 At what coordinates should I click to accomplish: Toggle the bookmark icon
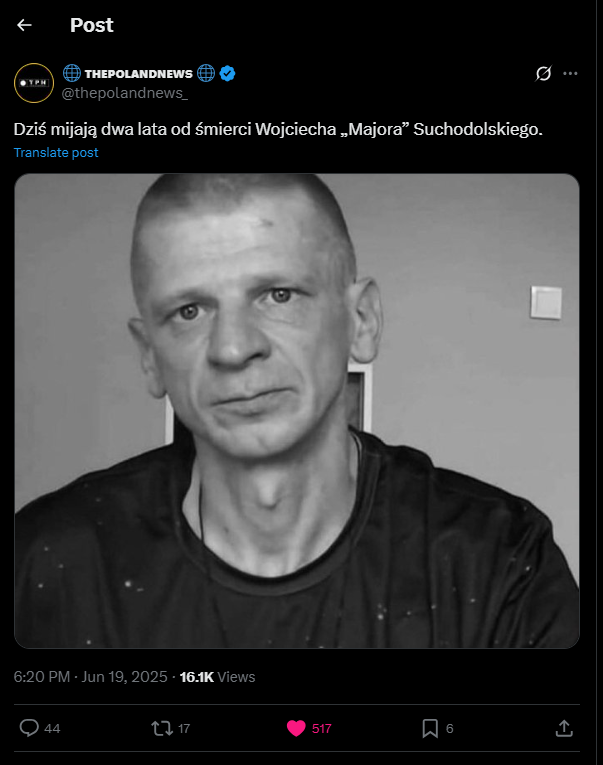coord(430,728)
